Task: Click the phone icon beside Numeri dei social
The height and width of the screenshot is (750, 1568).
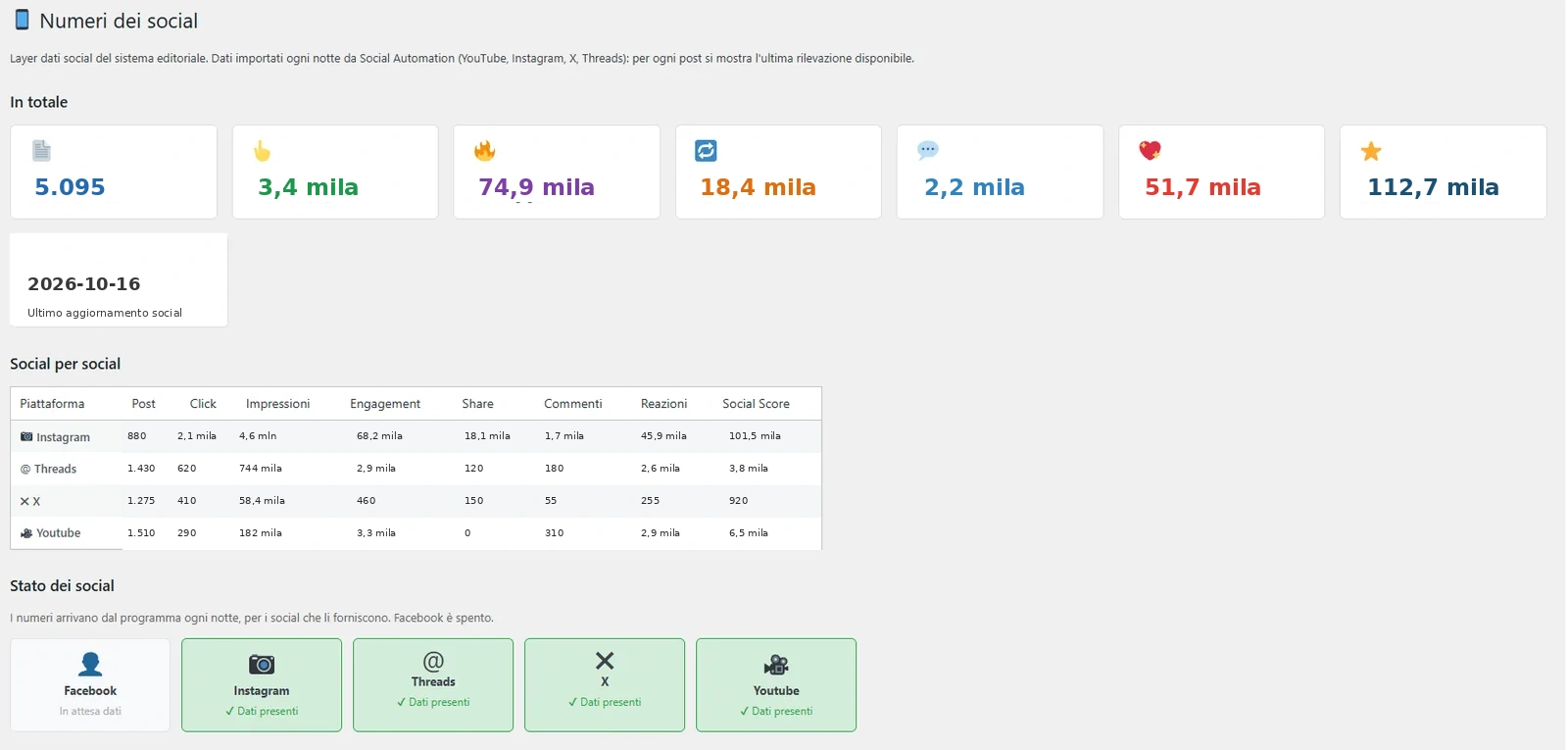Action: [x=22, y=20]
